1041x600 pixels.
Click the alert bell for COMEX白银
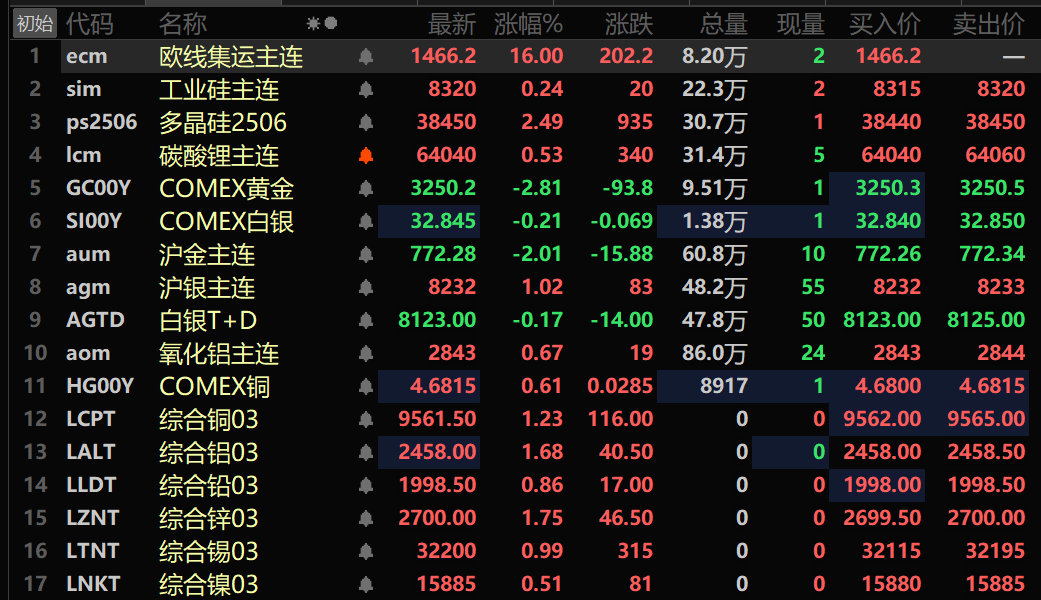click(x=366, y=221)
